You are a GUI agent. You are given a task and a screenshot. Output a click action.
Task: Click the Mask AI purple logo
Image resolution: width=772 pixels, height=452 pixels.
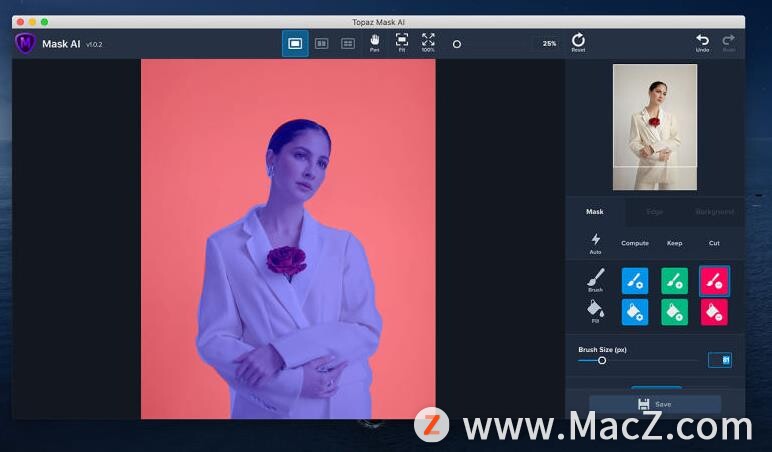[25, 43]
